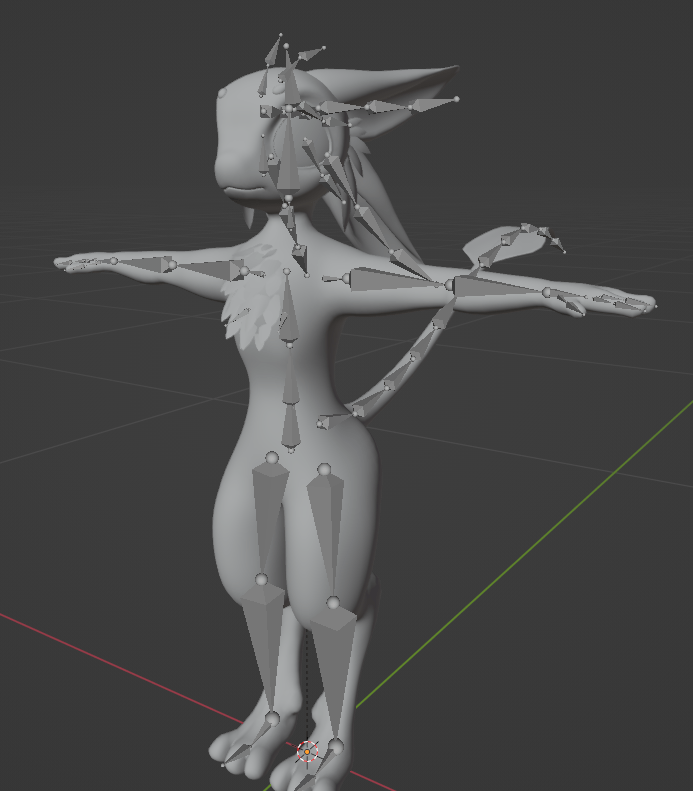Click the joint at the tip of the long ear bone

tap(456, 99)
